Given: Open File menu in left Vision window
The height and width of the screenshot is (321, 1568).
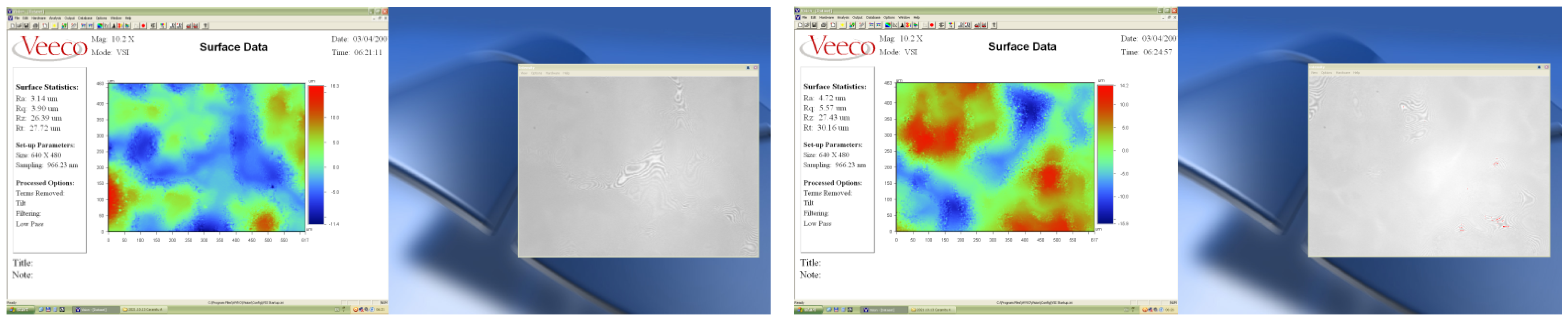Looking at the screenshot, I should click(x=17, y=18).
